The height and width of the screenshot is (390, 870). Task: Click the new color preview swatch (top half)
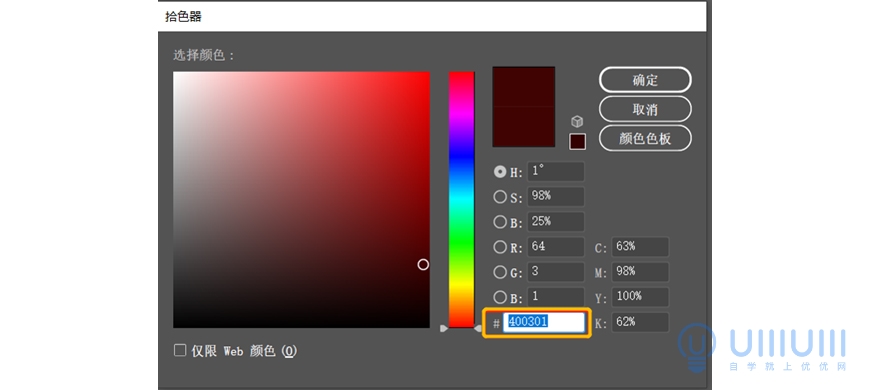pos(524,87)
